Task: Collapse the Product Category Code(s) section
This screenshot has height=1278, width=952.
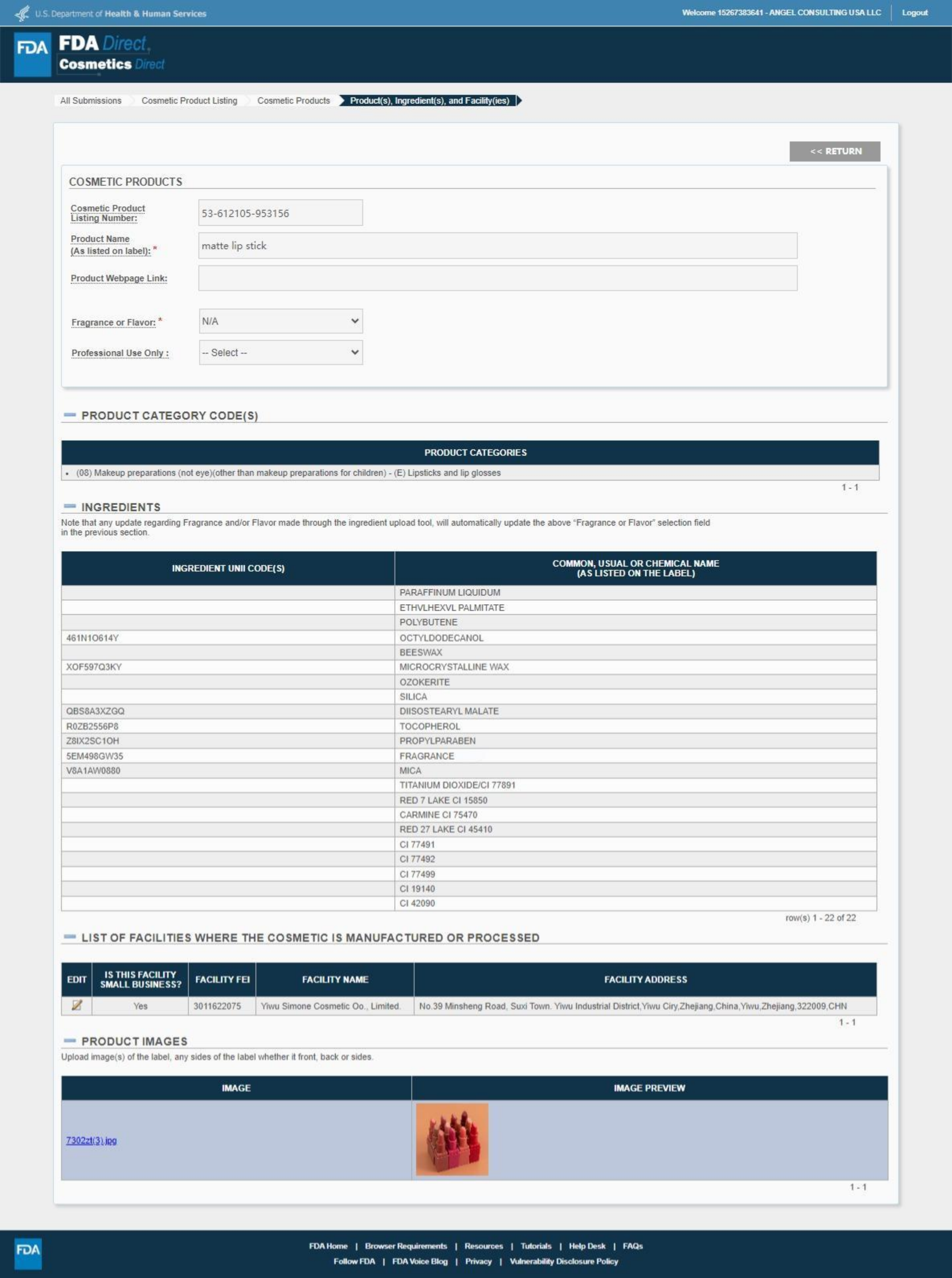Action: (x=70, y=415)
